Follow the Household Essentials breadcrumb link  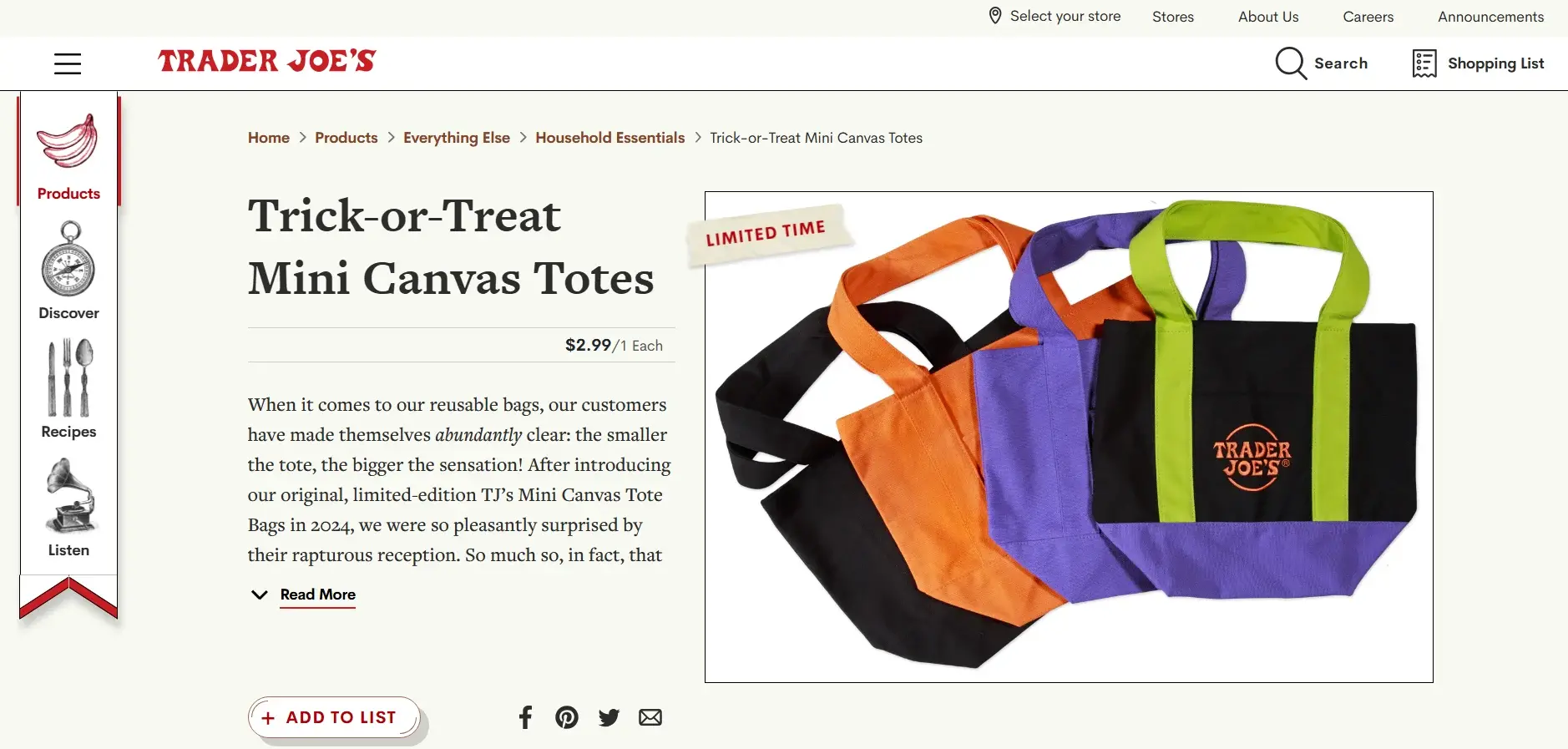610,138
